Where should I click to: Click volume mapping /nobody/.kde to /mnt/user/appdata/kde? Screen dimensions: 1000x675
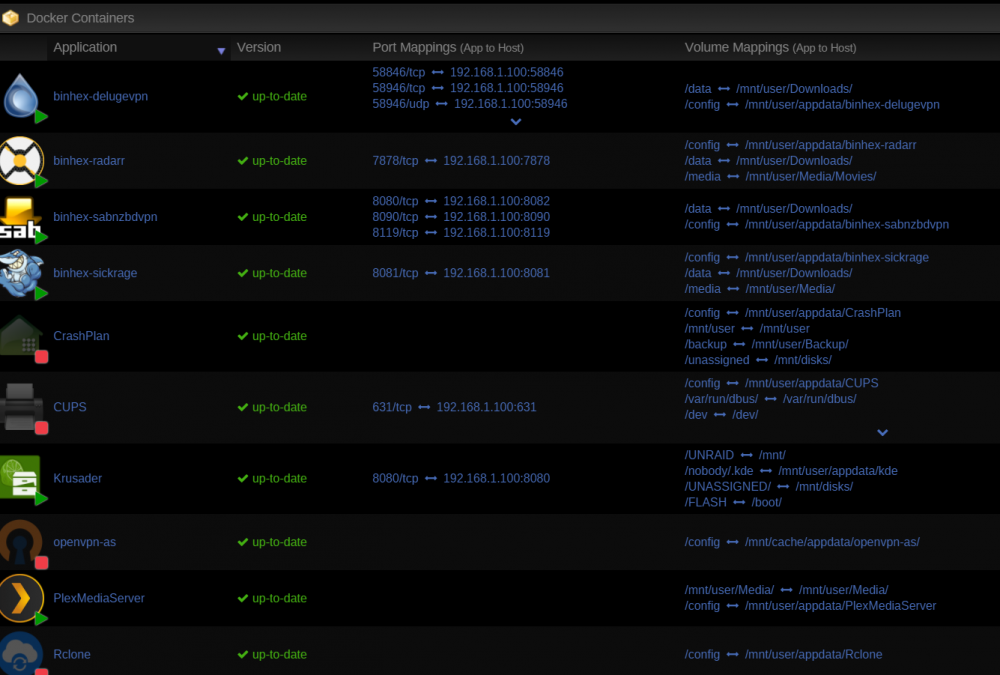coord(791,471)
